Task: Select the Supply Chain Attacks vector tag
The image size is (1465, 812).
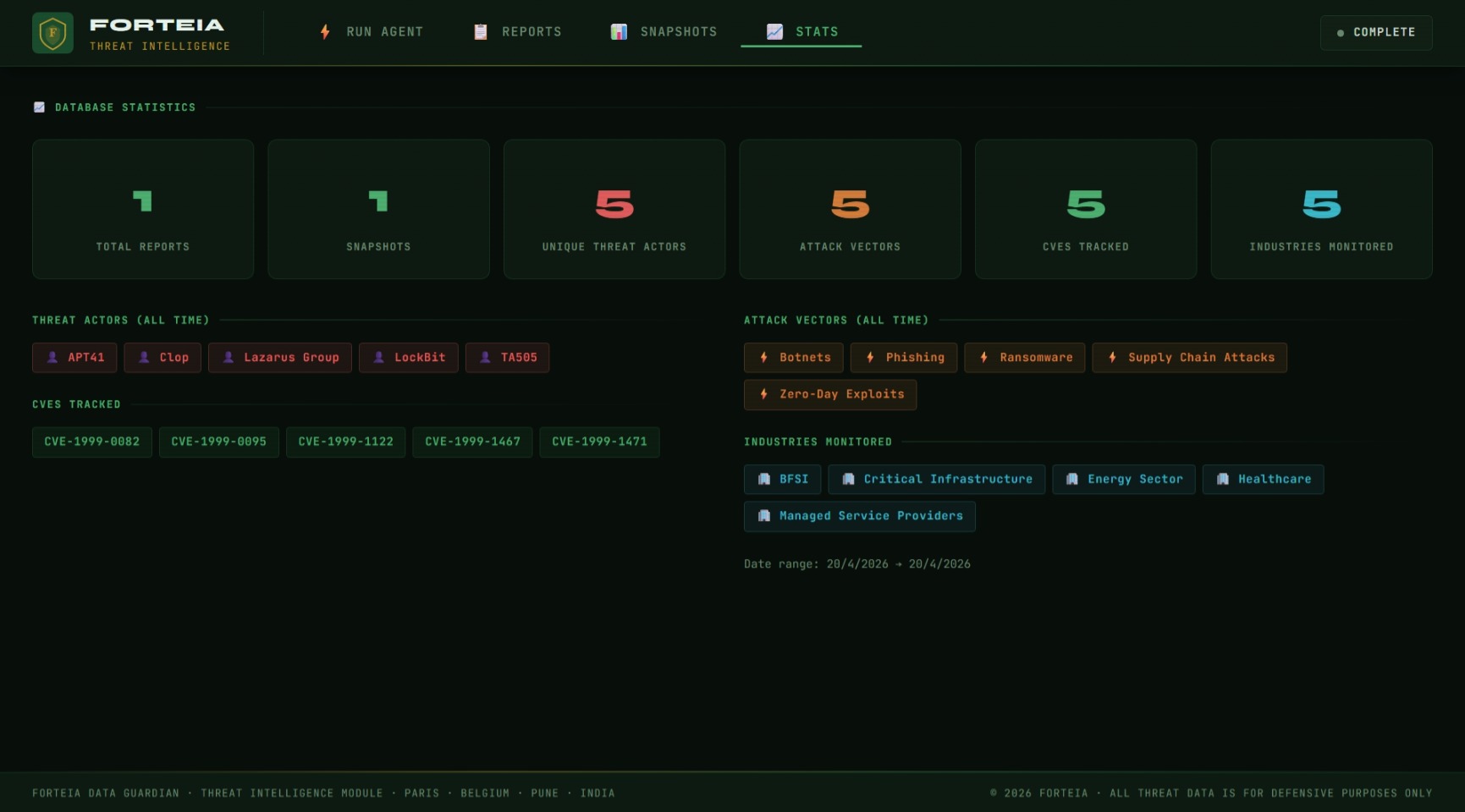Action: click(x=1189, y=358)
